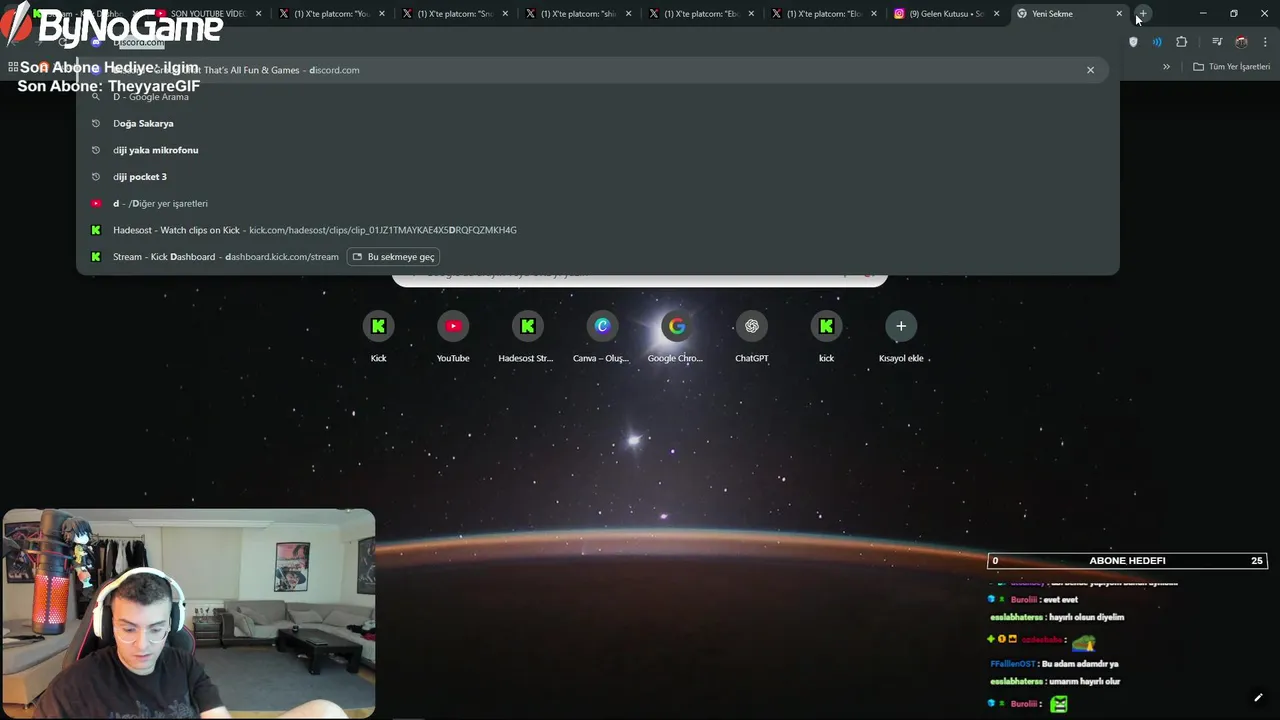Click the blue sound-wave extension icon
The image size is (1280, 720).
click(x=1157, y=42)
